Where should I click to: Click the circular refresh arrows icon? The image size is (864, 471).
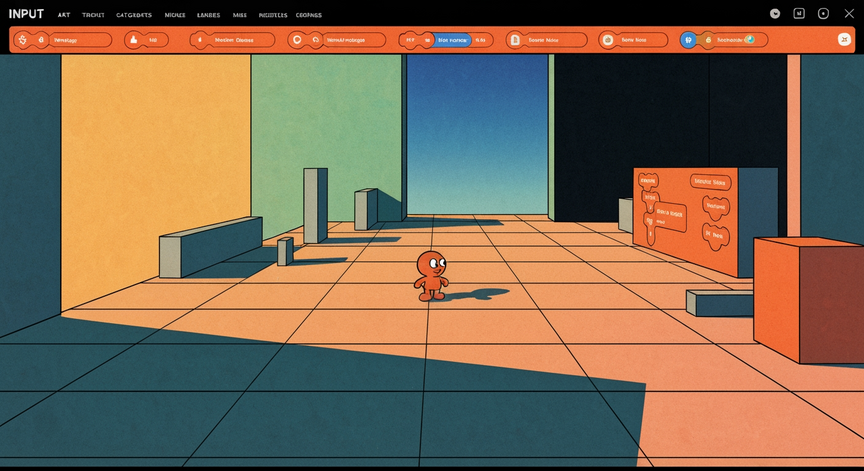point(316,40)
